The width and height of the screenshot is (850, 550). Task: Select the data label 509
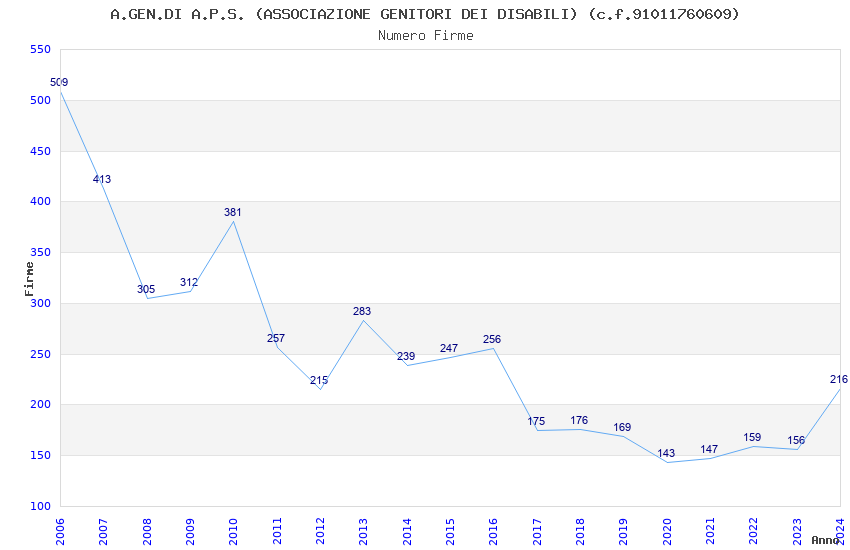pyautogui.click(x=59, y=82)
